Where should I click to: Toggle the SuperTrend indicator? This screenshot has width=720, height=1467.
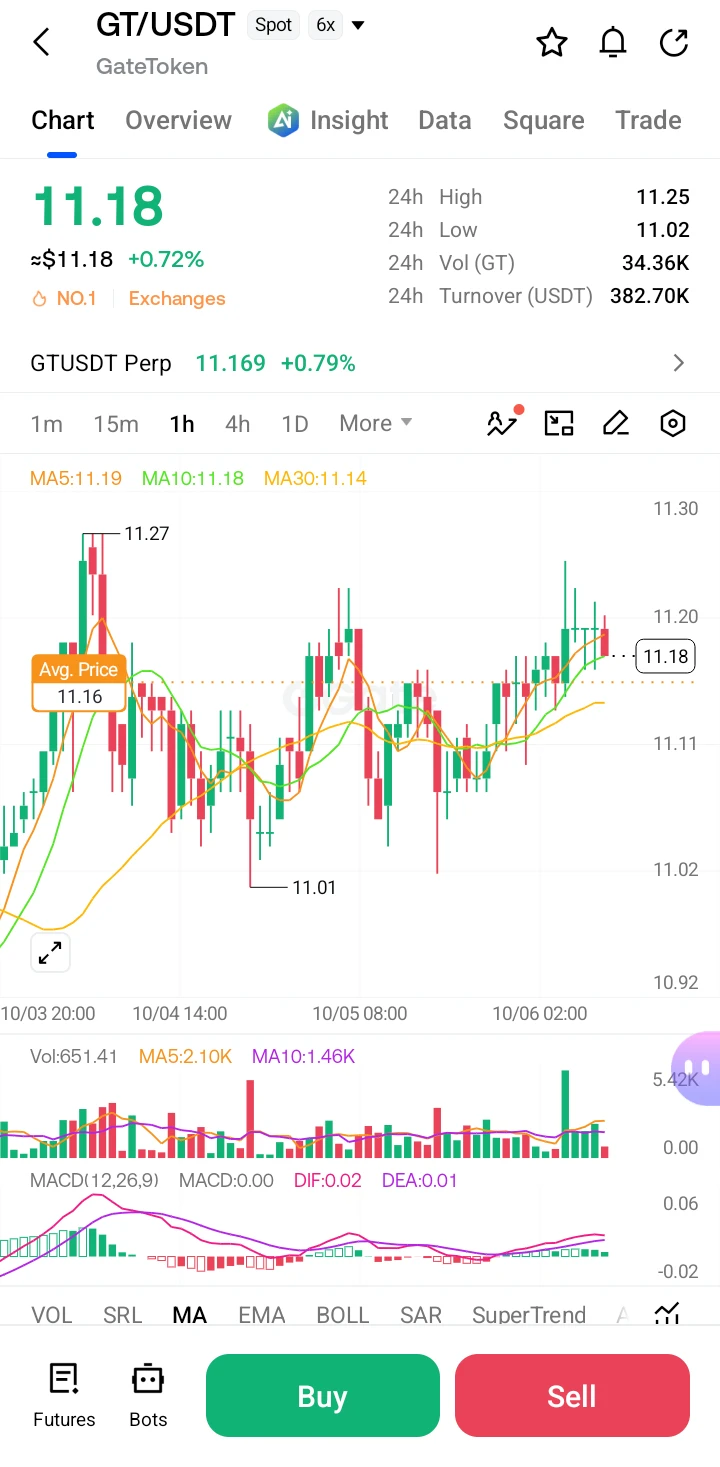click(529, 1315)
